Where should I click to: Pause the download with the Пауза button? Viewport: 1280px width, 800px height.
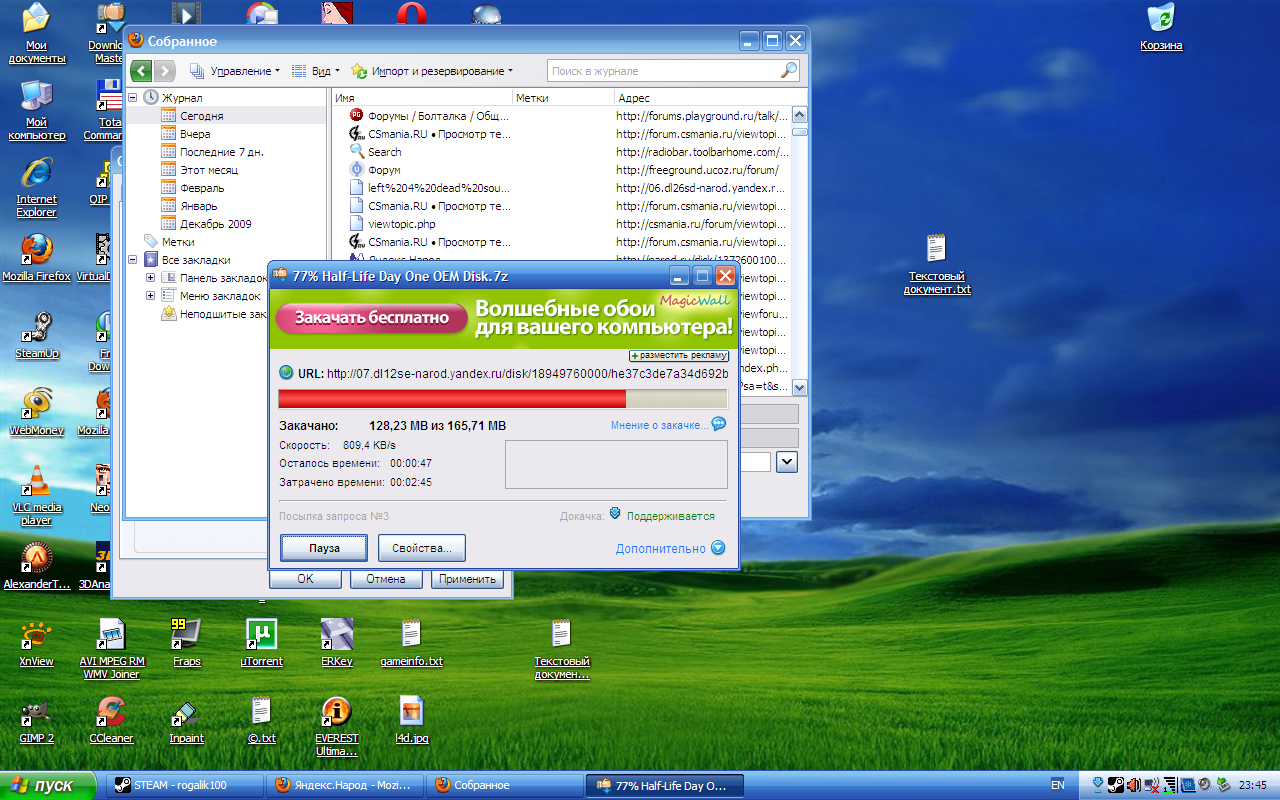pos(324,548)
